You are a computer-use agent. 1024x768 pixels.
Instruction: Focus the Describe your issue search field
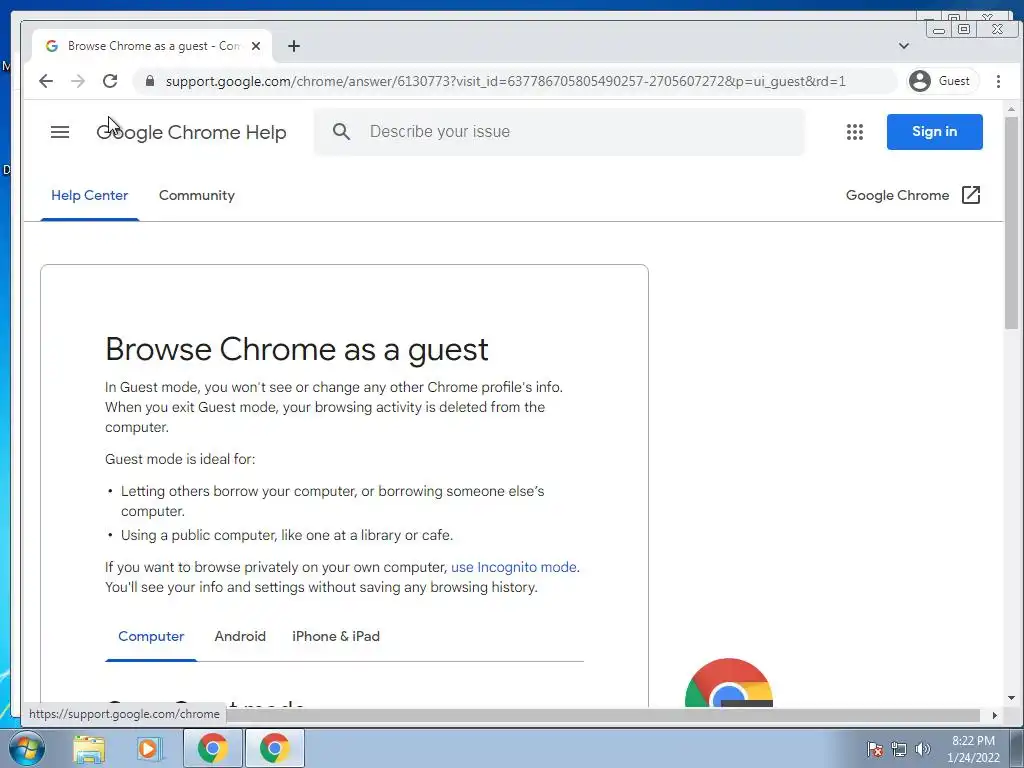[x=559, y=132]
